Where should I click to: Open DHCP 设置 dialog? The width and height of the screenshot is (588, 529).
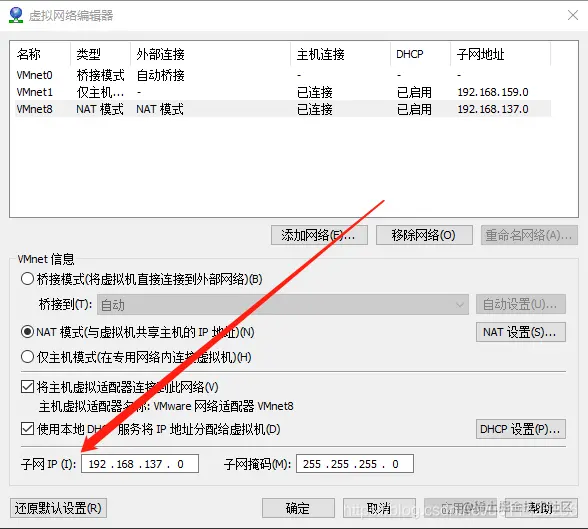click(x=521, y=429)
